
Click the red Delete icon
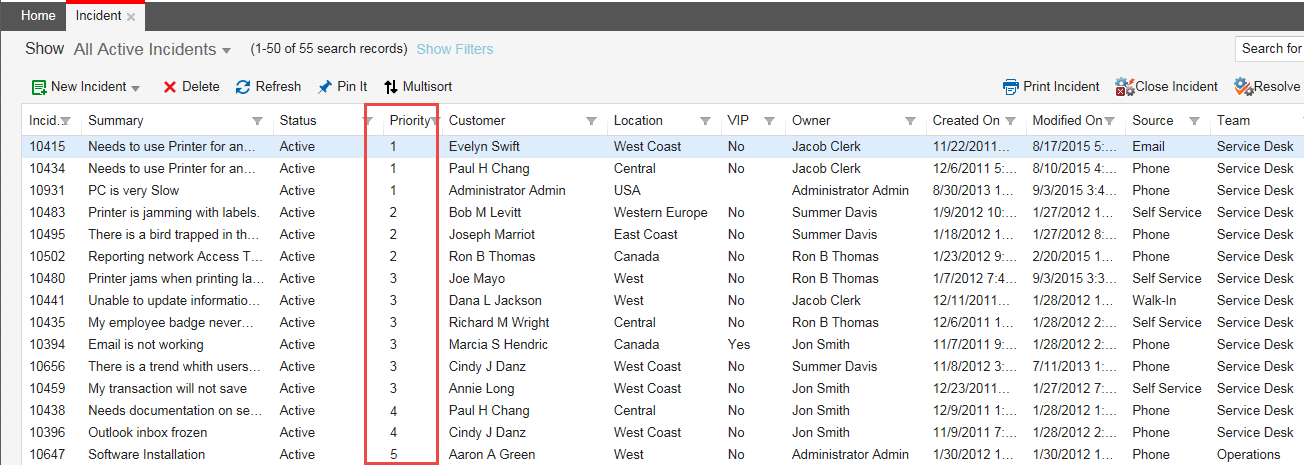[x=170, y=87]
